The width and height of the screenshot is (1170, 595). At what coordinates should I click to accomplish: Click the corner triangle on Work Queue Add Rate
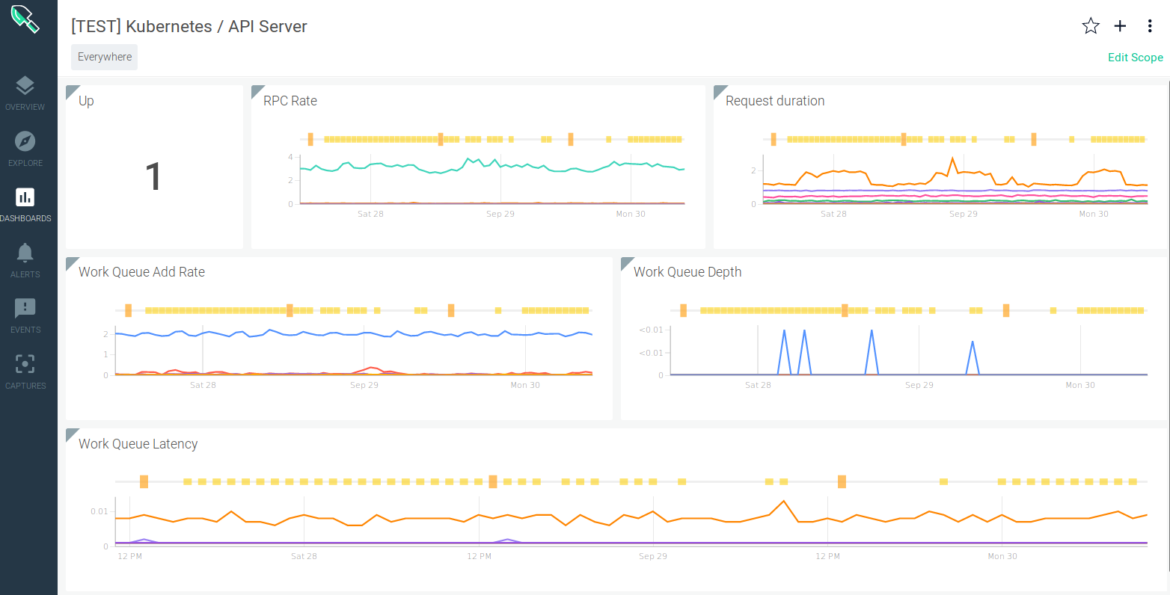point(72,263)
